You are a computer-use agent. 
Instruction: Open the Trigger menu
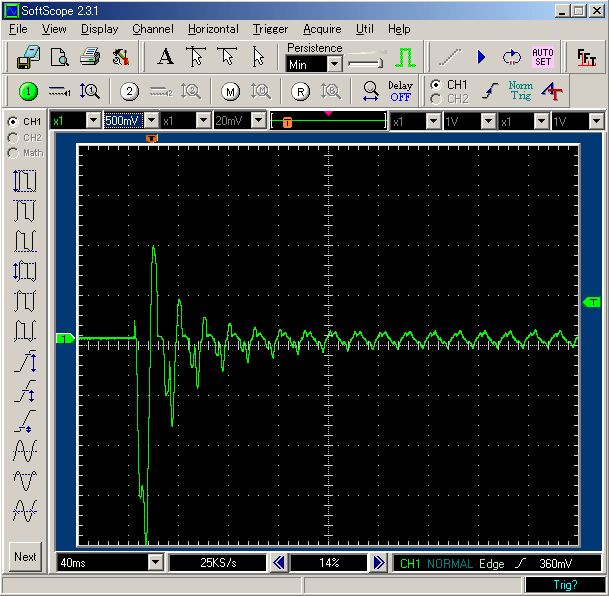pyautogui.click(x=270, y=29)
